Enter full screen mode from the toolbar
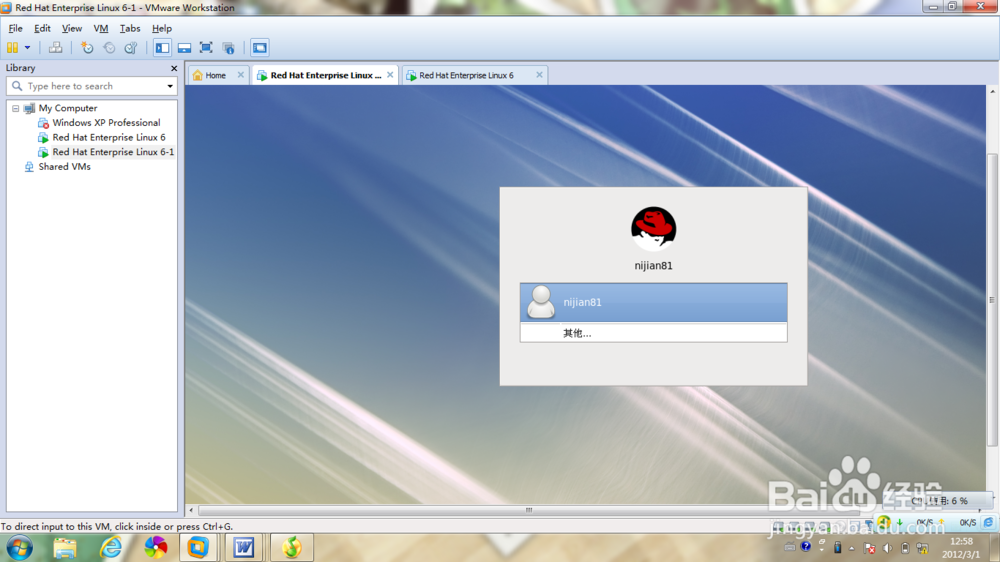Image resolution: width=1000 pixels, height=562 pixels. tap(206, 48)
